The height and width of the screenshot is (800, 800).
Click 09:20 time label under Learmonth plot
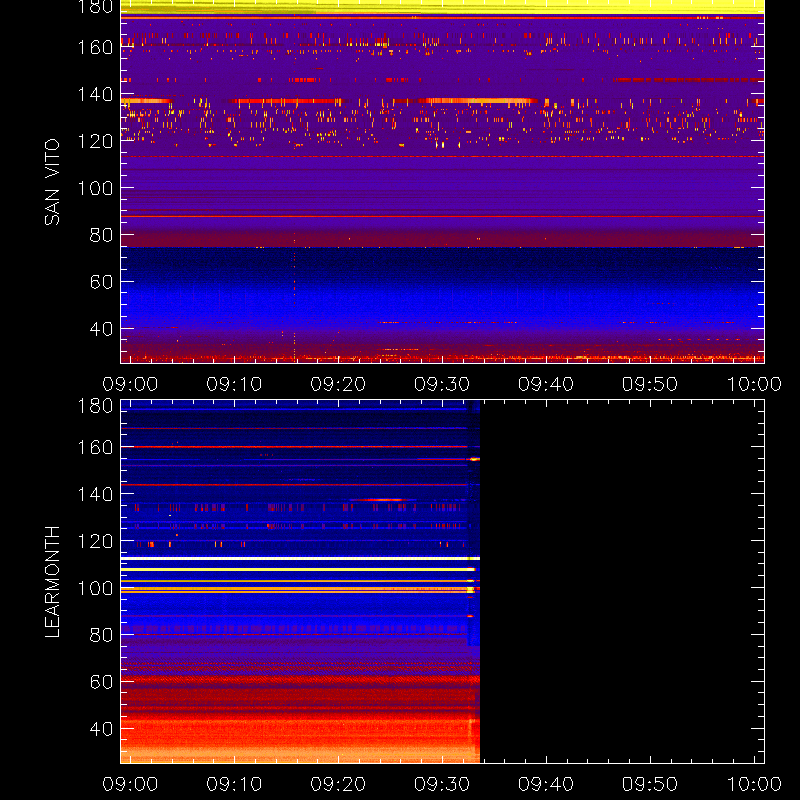pos(338,784)
